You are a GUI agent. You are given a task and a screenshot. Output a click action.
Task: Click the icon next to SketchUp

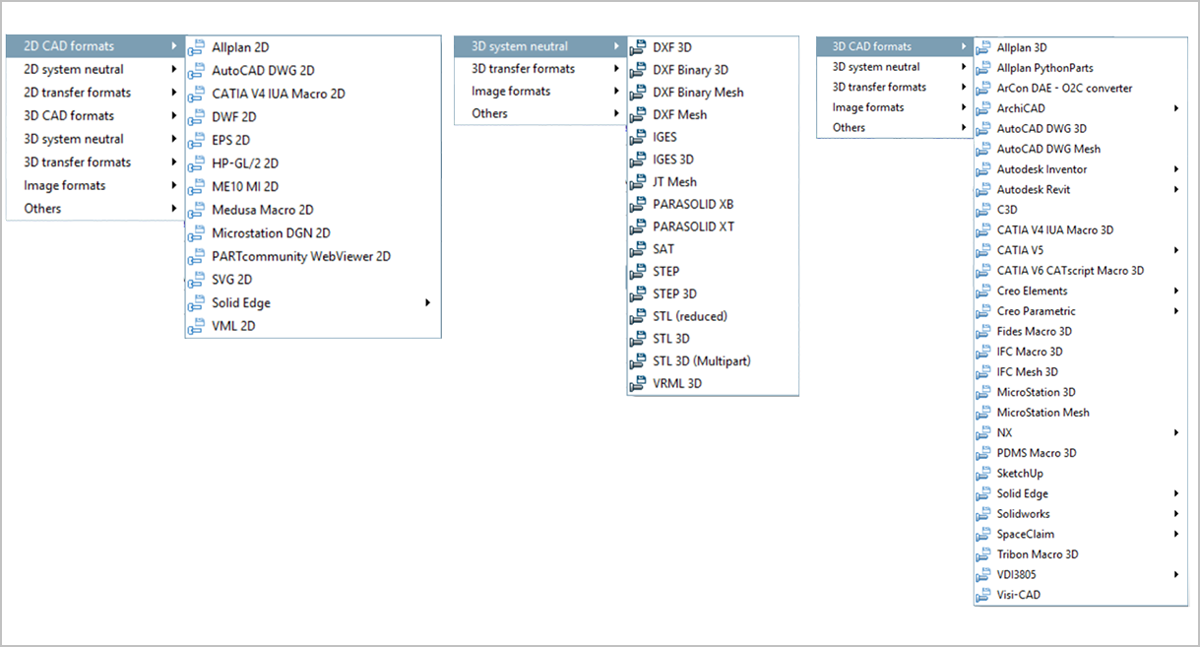click(x=982, y=473)
